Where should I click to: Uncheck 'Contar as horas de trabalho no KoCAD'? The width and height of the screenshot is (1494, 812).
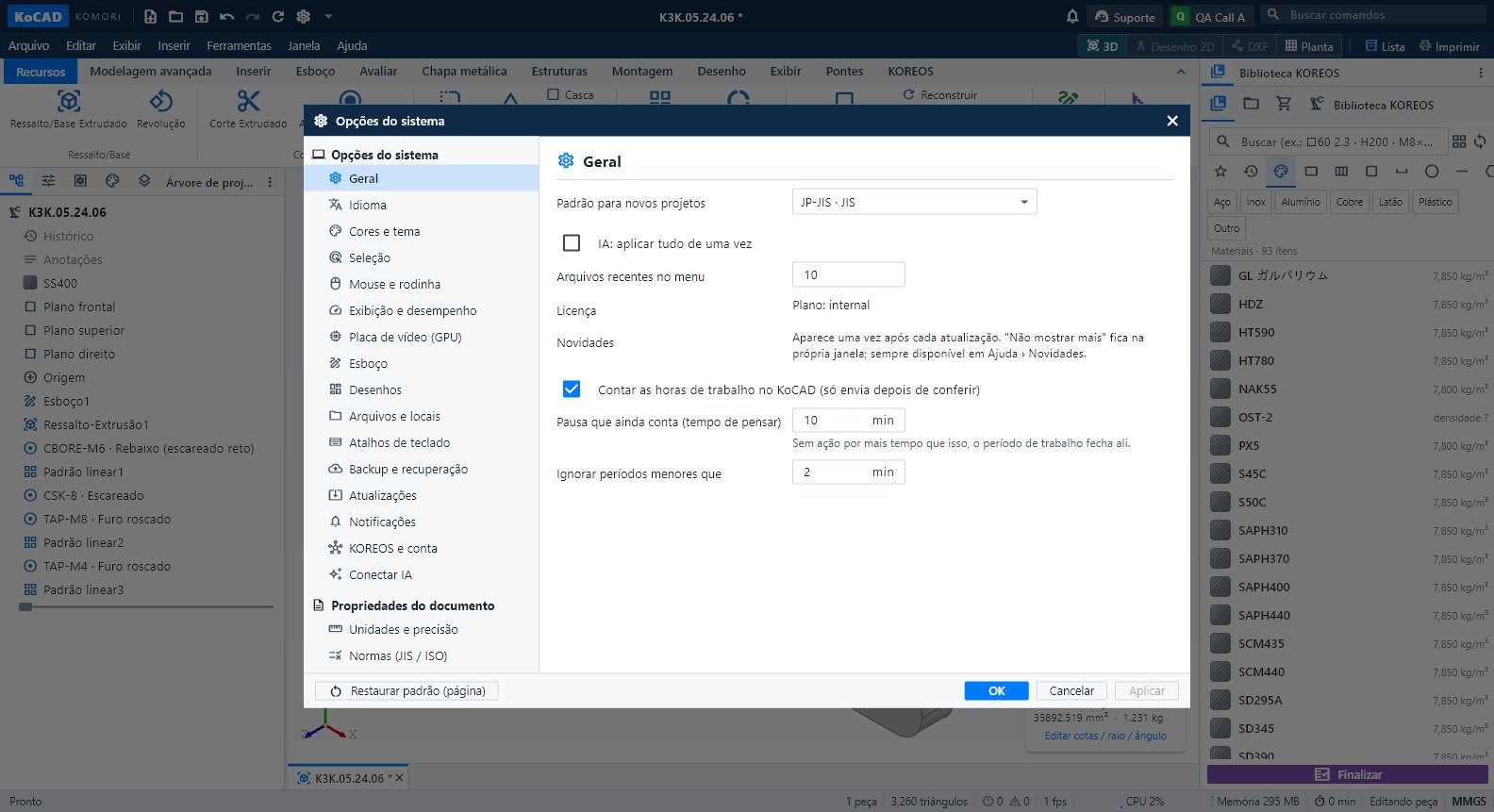click(572, 389)
